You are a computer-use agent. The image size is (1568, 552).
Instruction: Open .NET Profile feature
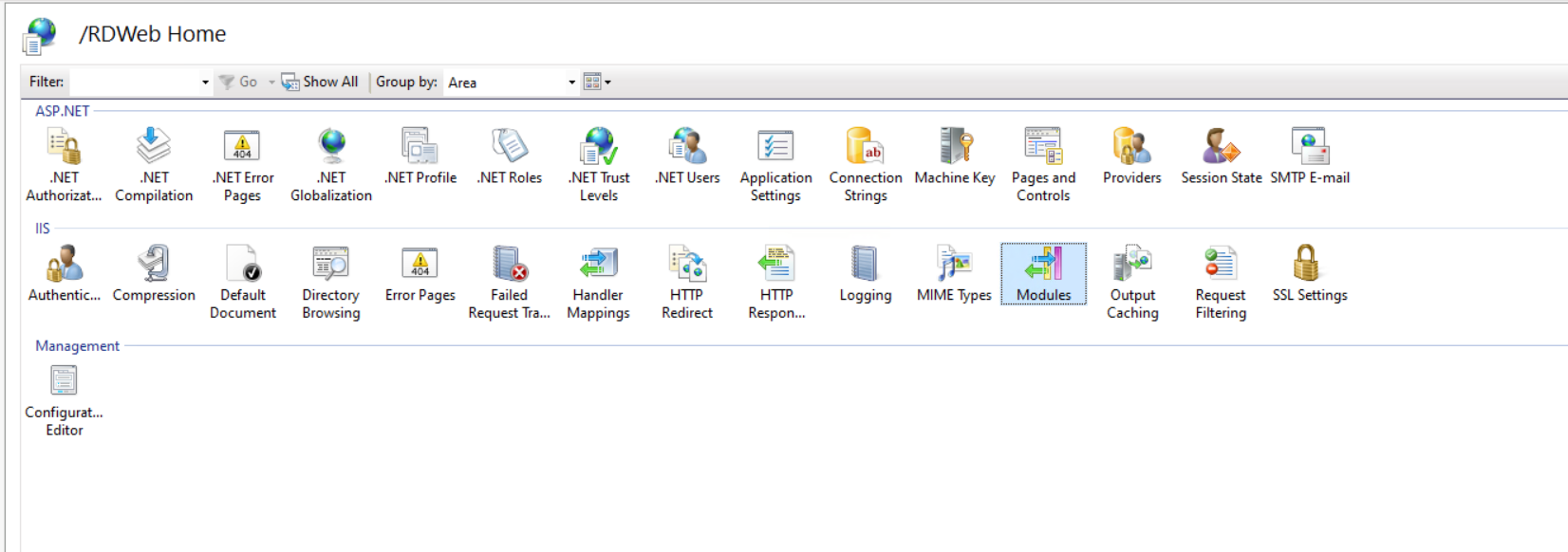pos(420,156)
